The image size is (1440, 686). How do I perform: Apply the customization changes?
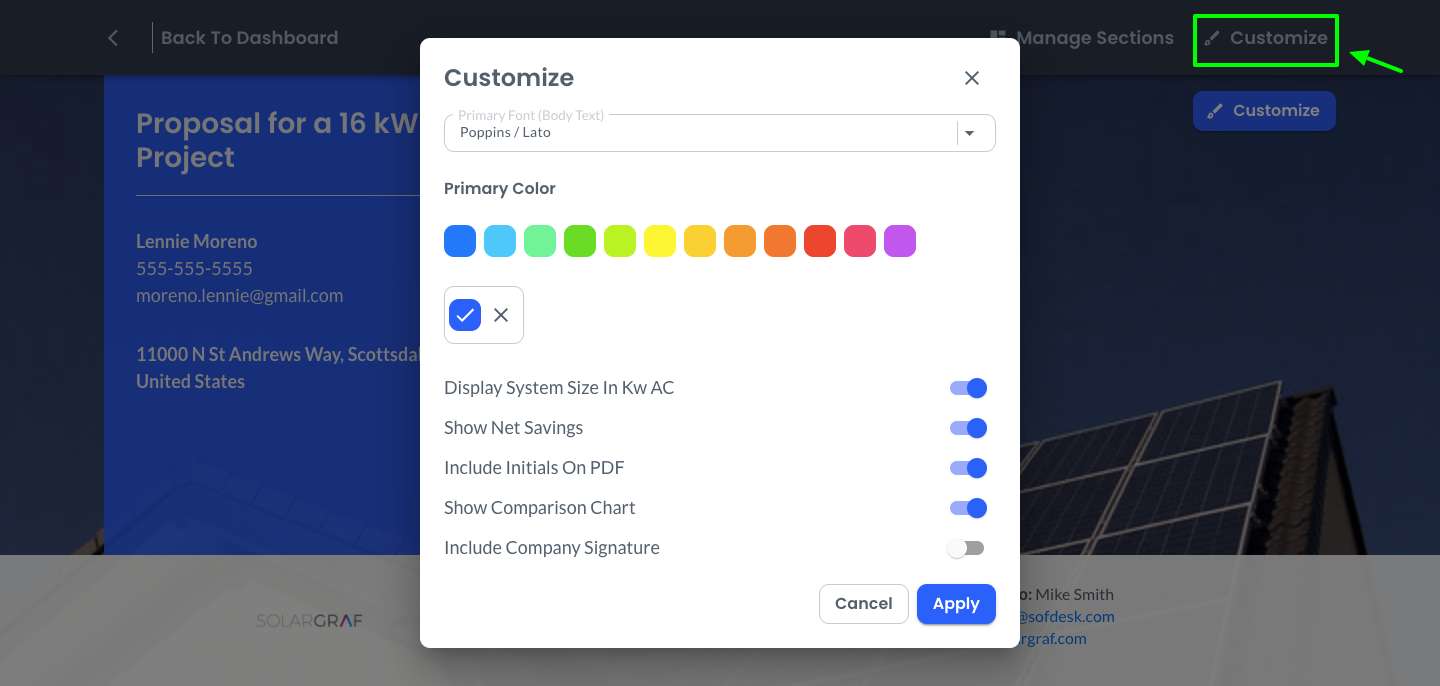(956, 603)
